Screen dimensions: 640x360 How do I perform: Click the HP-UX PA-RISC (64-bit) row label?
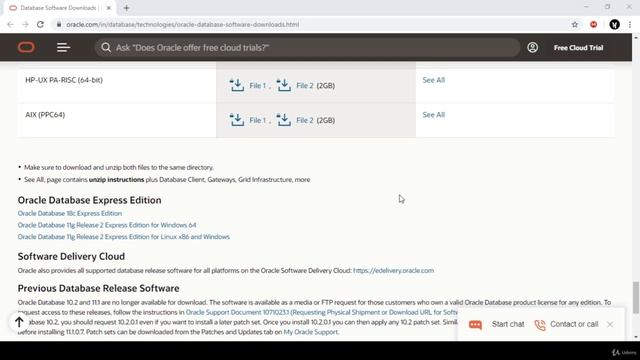(x=64, y=80)
